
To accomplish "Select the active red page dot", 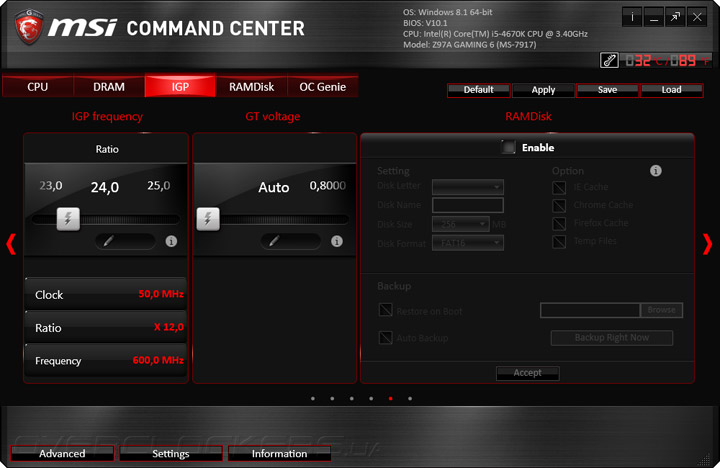I will tap(390, 399).
